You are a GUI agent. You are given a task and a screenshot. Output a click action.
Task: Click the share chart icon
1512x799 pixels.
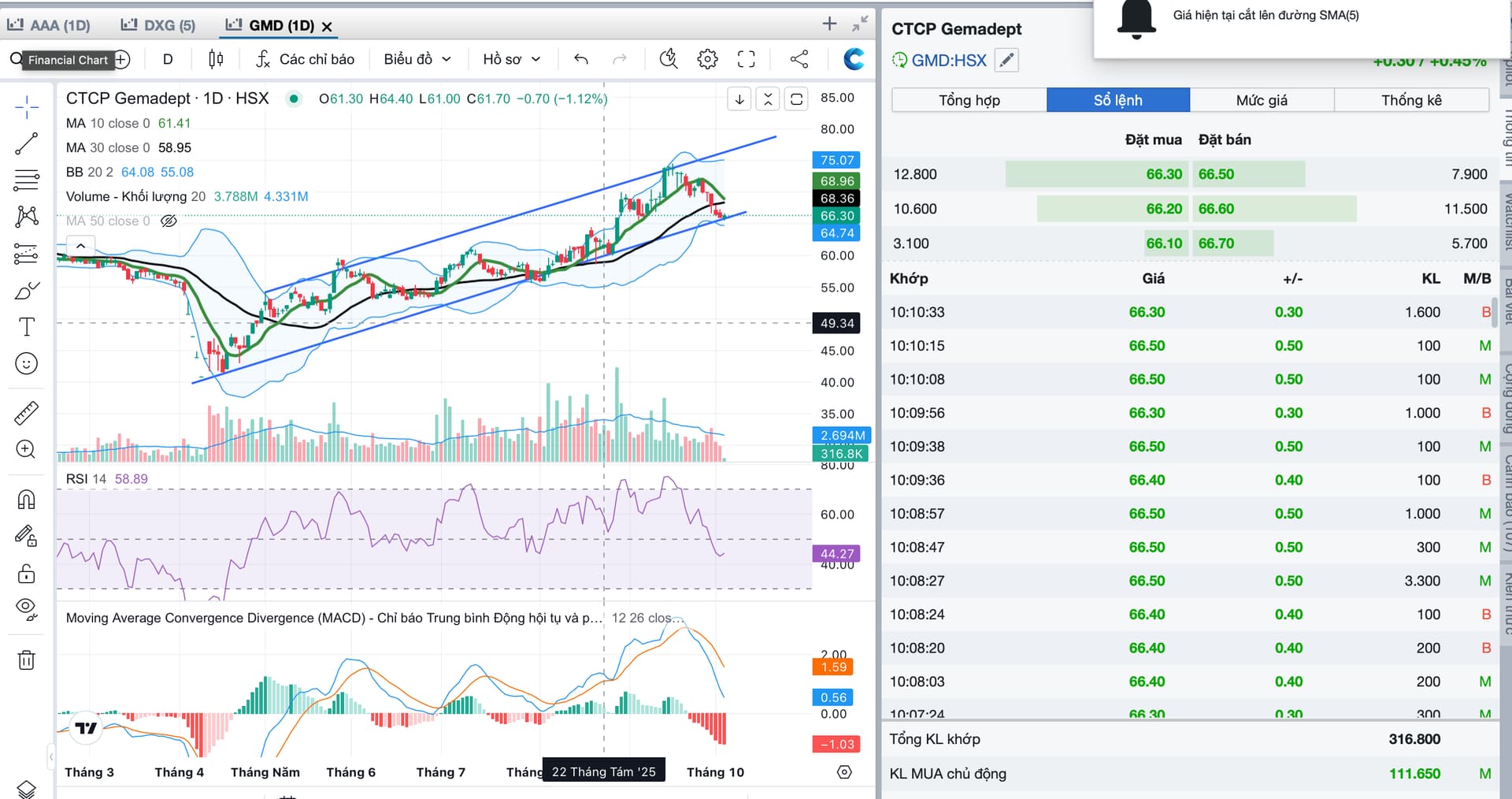[x=799, y=59]
